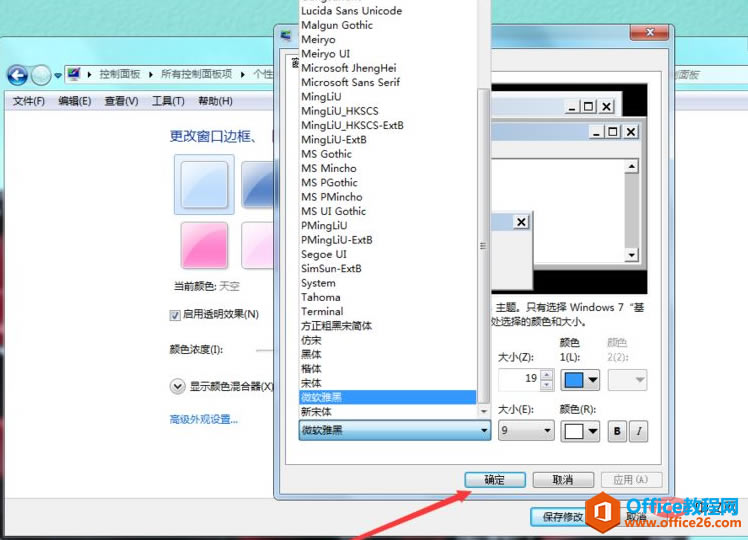Screen dimensions: 748x540
Task: Click the 确定 button
Action: coord(495,480)
